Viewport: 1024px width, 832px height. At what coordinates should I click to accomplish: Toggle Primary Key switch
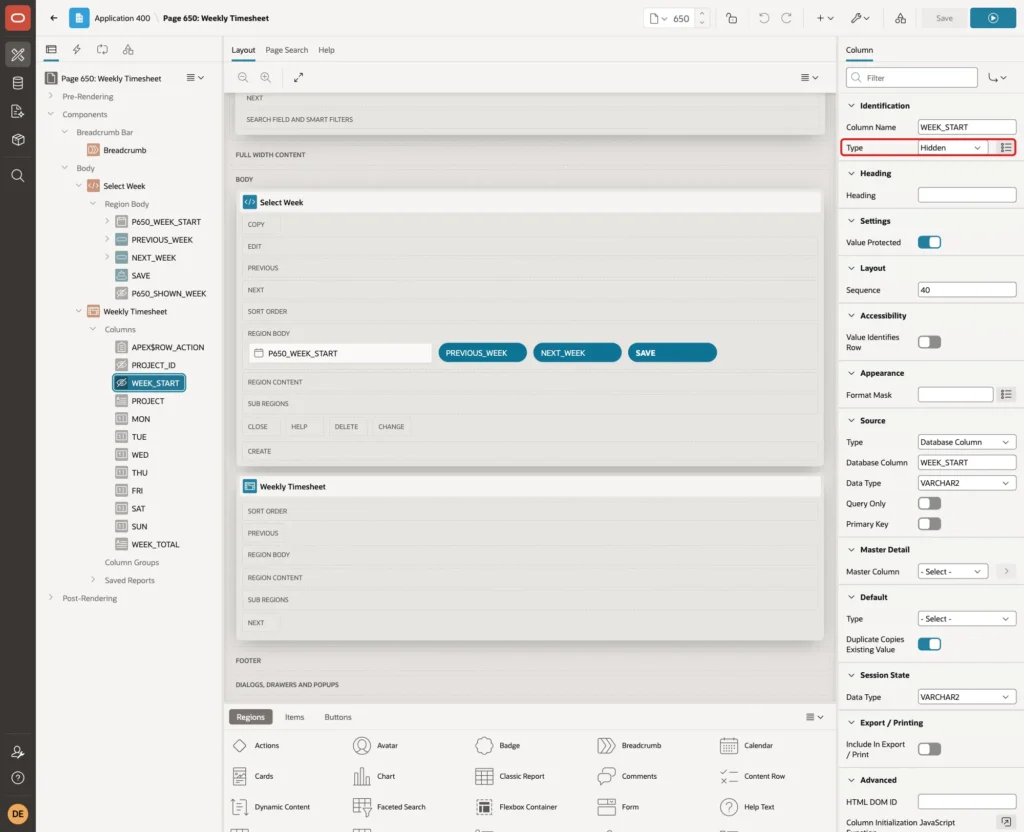pos(929,524)
